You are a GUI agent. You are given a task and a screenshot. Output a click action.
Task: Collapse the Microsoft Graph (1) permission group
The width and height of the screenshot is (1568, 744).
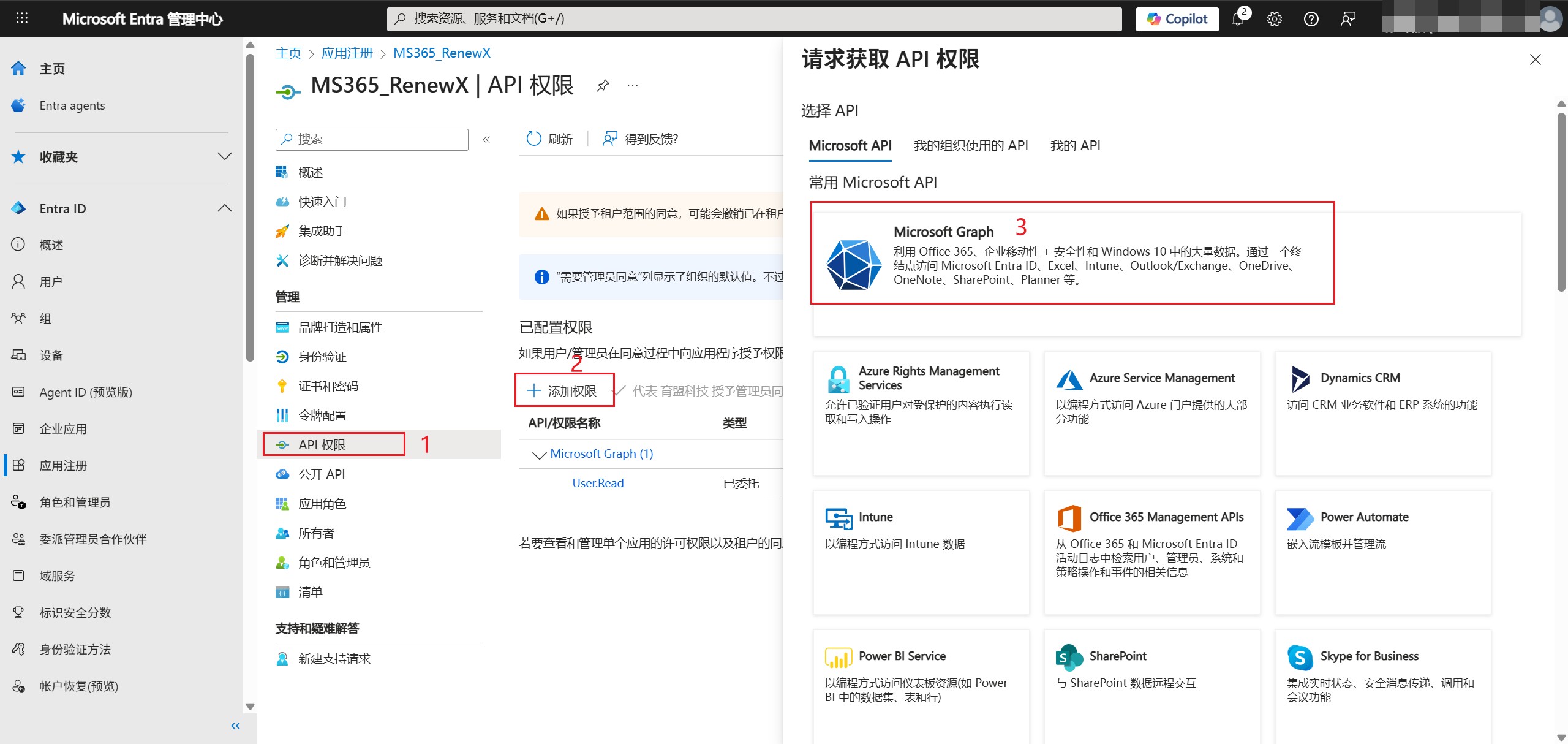click(x=539, y=455)
